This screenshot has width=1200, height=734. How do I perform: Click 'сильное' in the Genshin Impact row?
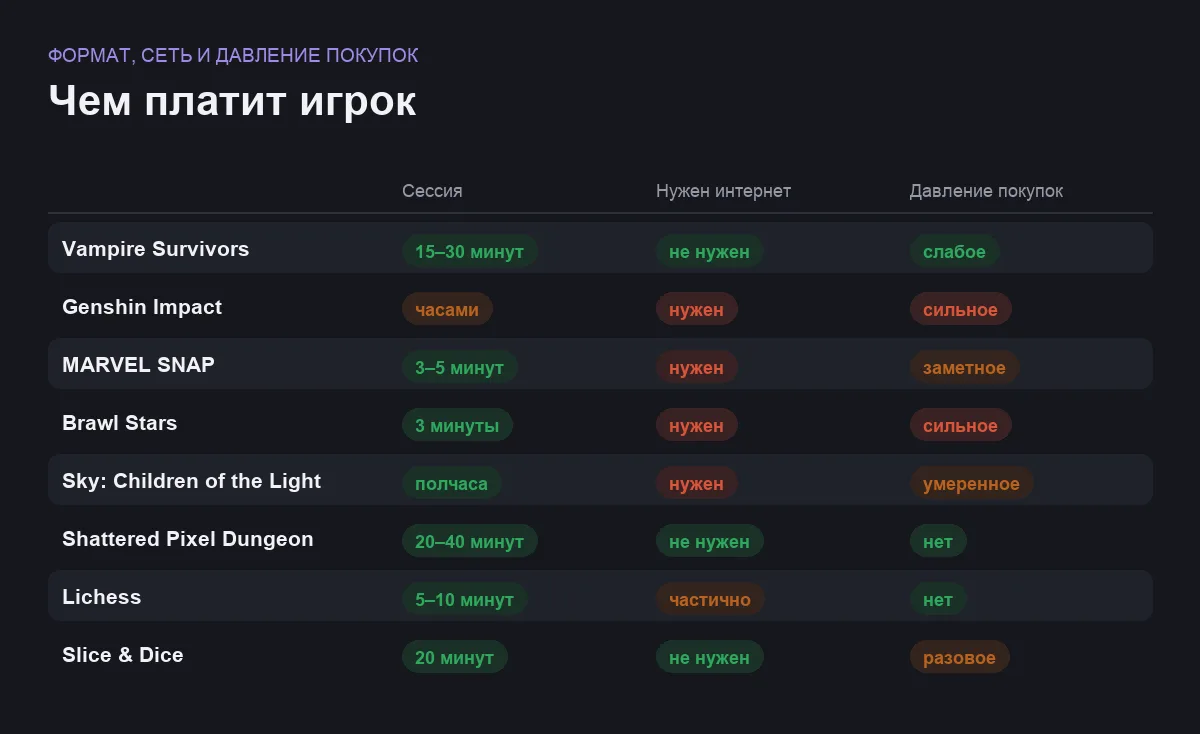coord(961,309)
